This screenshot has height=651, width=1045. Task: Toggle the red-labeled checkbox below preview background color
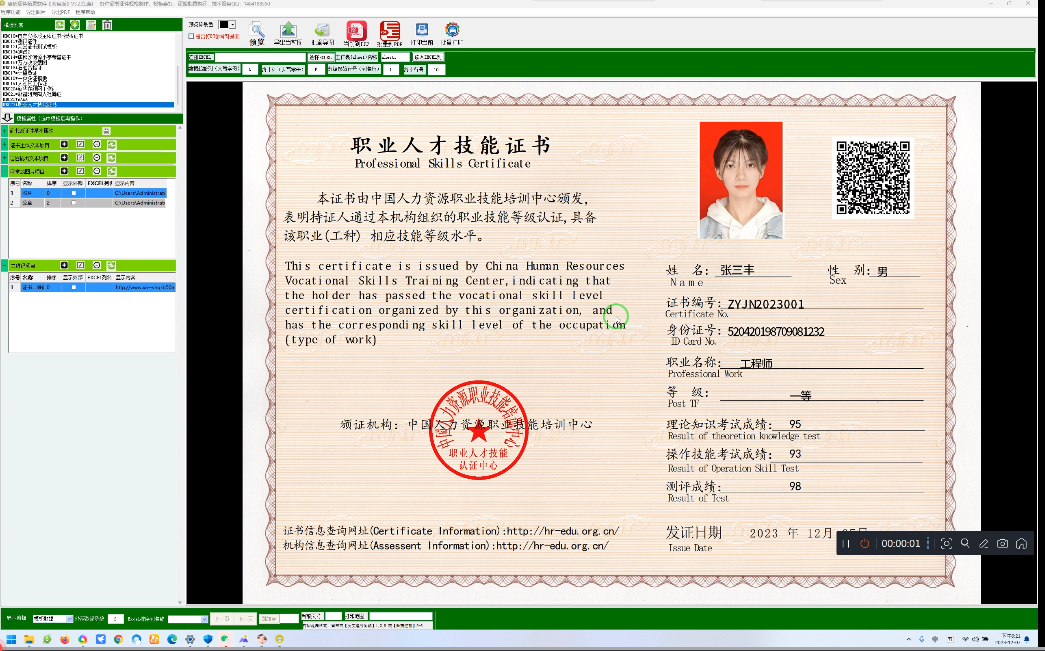click(191, 36)
